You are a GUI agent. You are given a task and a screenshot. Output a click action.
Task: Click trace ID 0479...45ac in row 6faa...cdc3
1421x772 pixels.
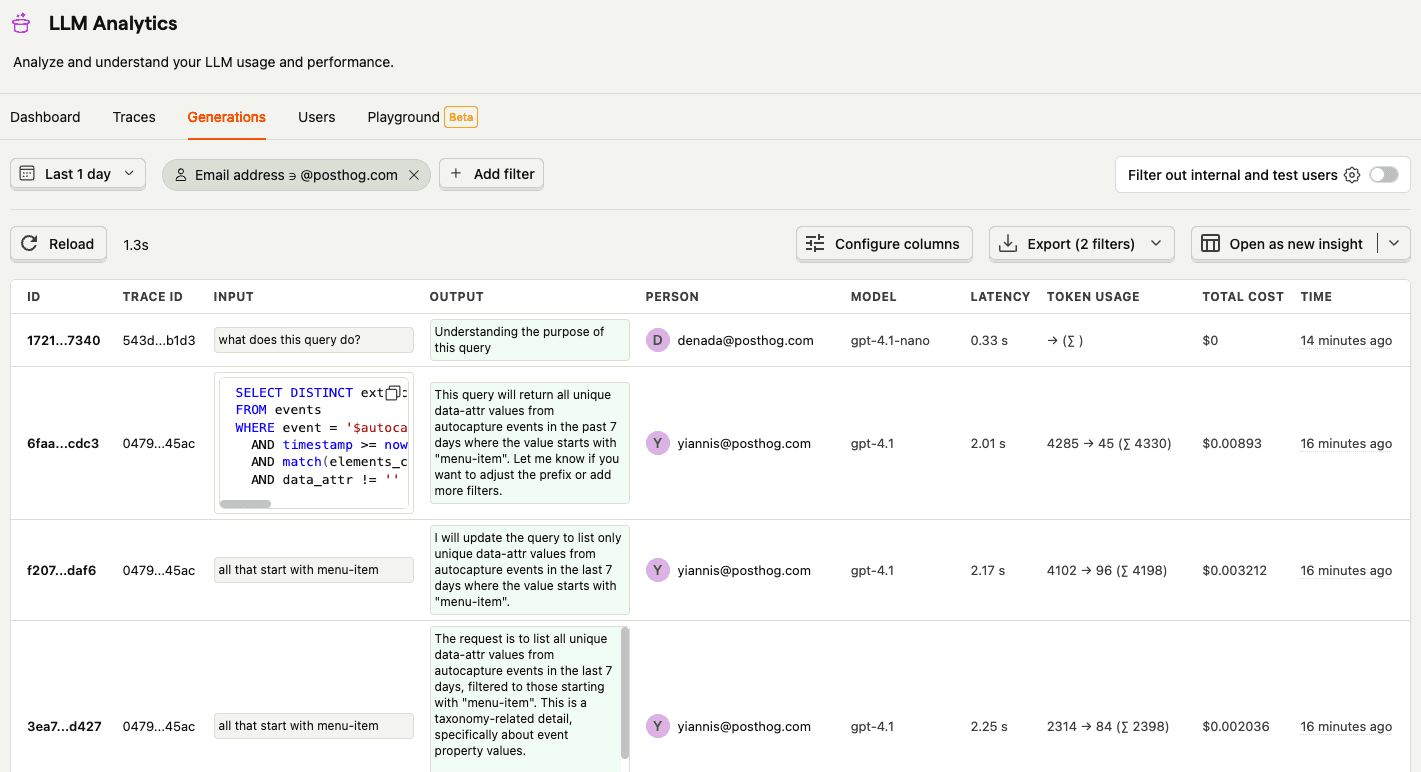click(x=159, y=443)
